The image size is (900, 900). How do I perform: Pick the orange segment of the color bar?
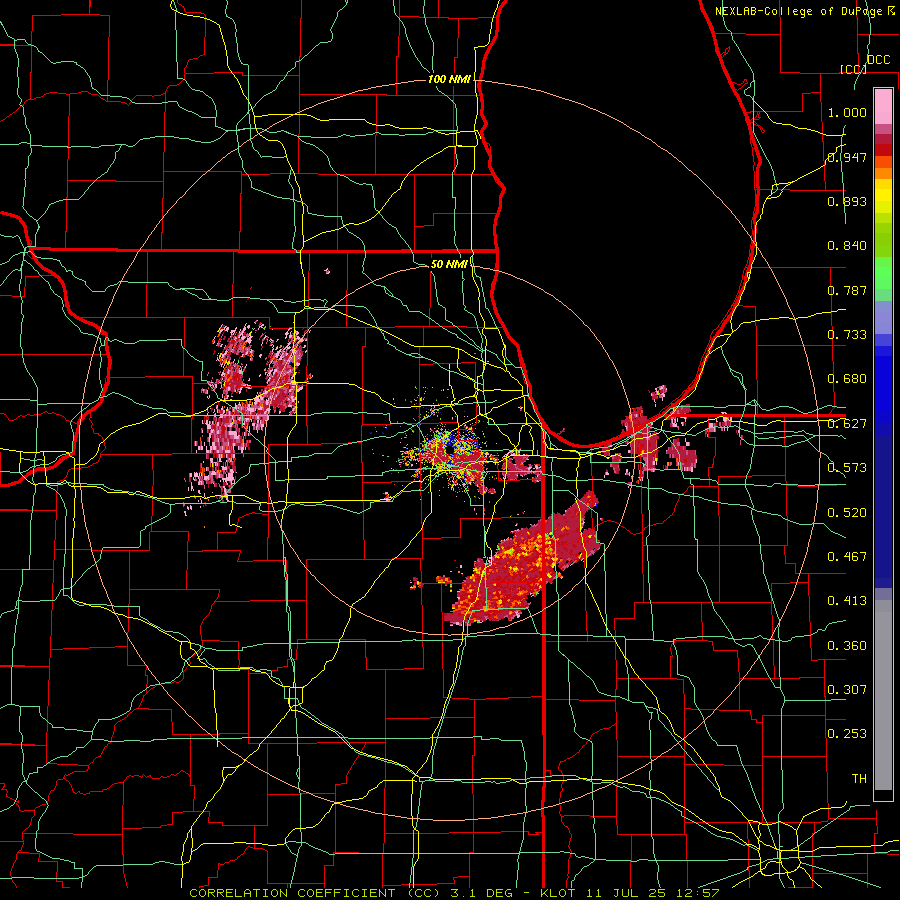tap(883, 173)
